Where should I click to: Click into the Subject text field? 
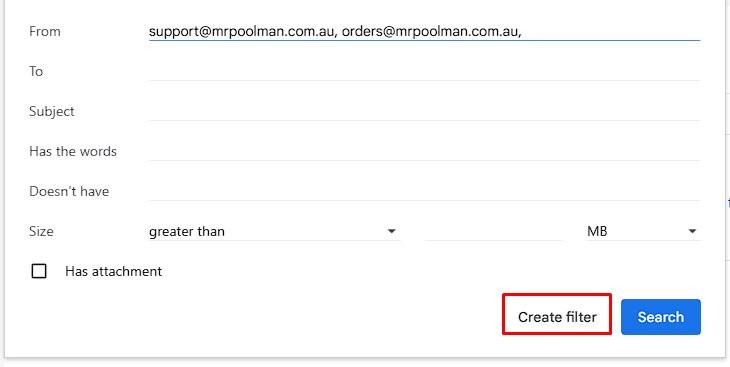(424, 111)
